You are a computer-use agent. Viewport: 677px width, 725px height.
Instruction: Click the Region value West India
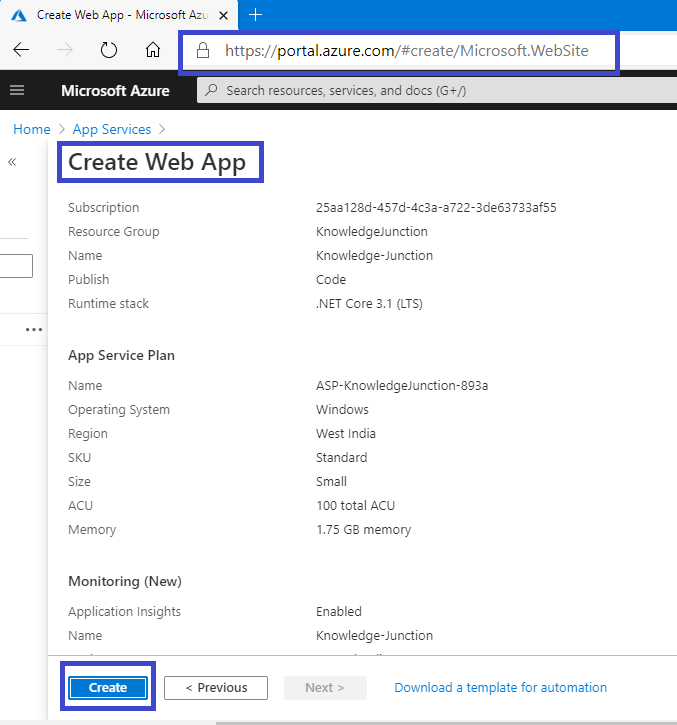point(345,434)
